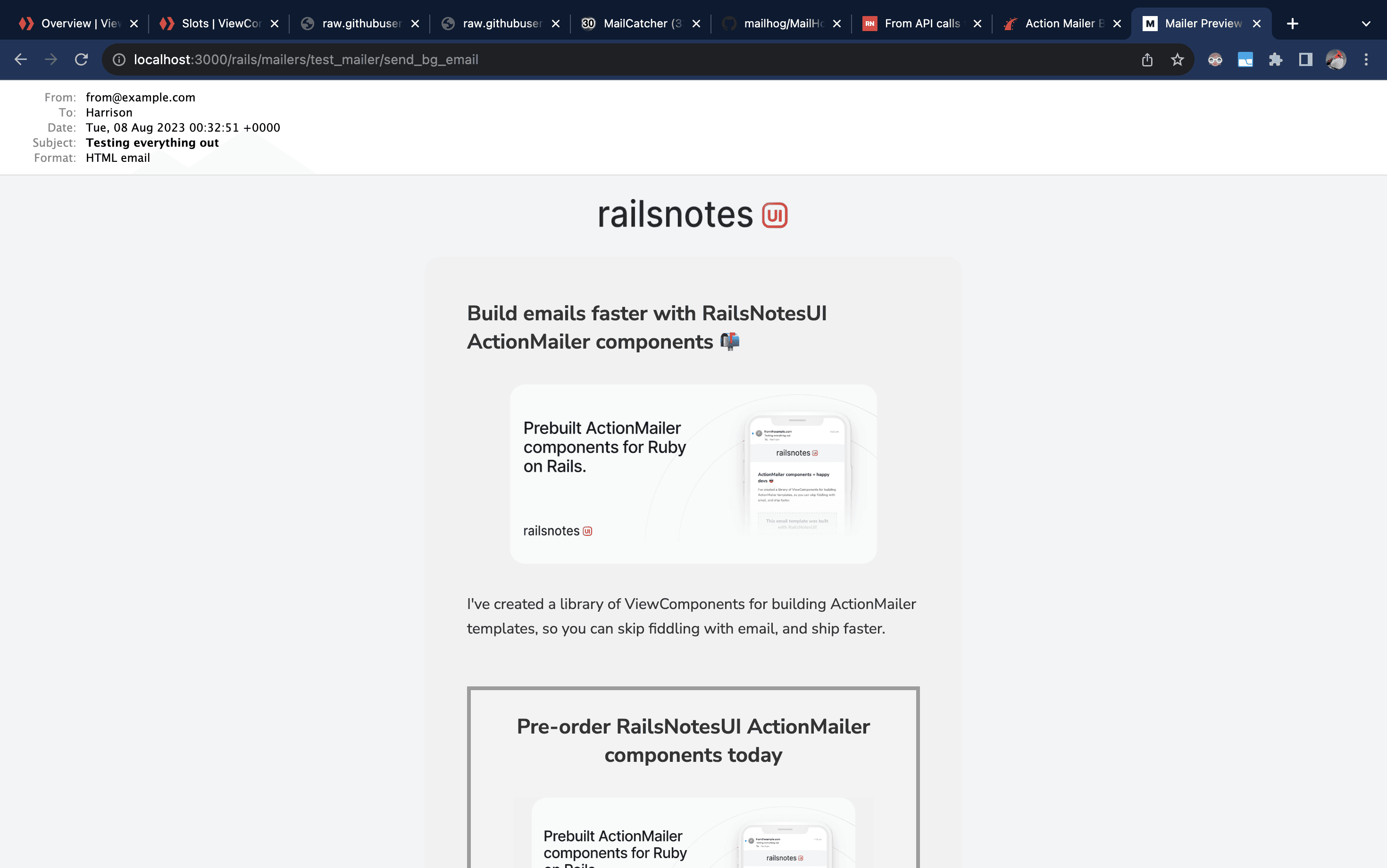The image size is (1387, 868).
Task: Open the blue window extension icon
Action: [x=1245, y=60]
